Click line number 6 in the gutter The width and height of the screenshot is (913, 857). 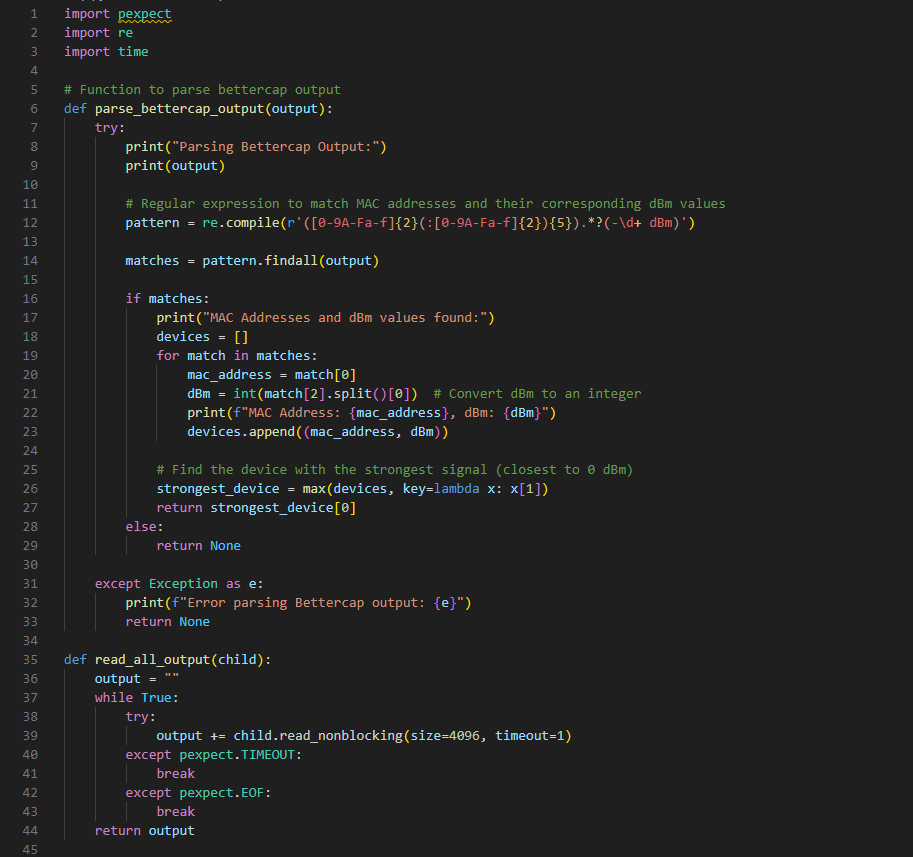[x=34, y=109]
